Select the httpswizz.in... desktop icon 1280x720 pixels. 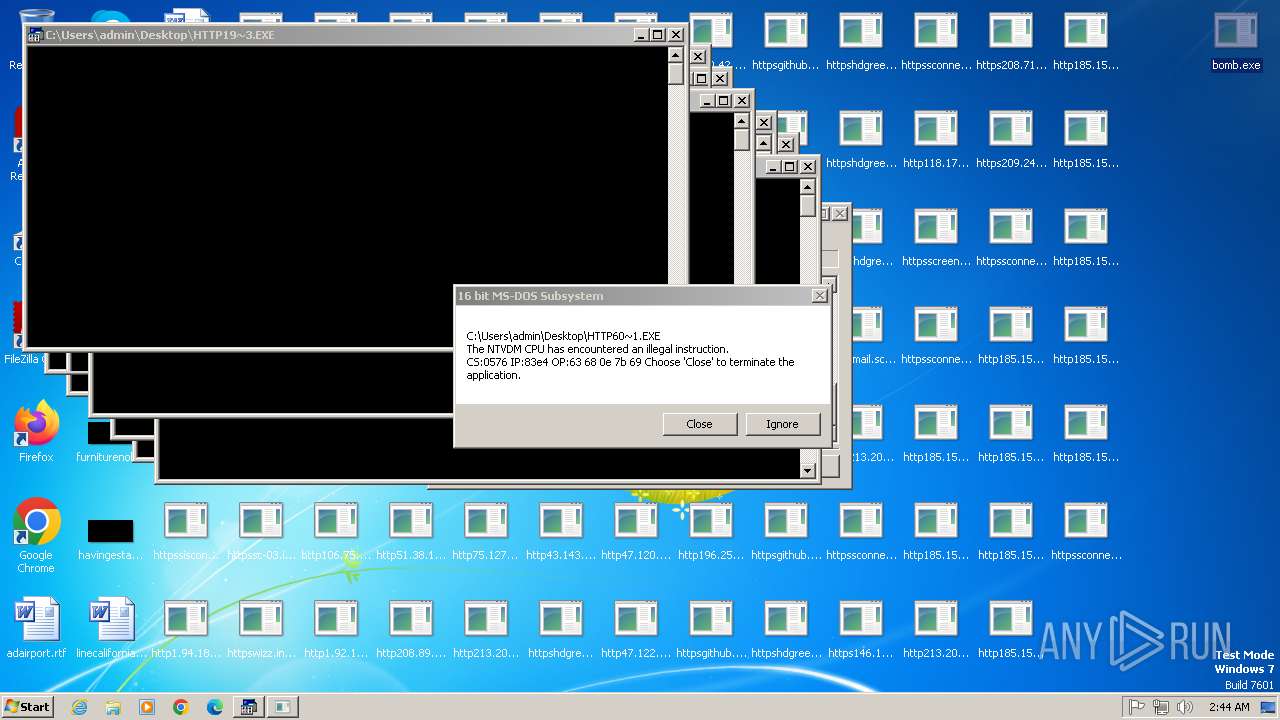tap(261, 630)
